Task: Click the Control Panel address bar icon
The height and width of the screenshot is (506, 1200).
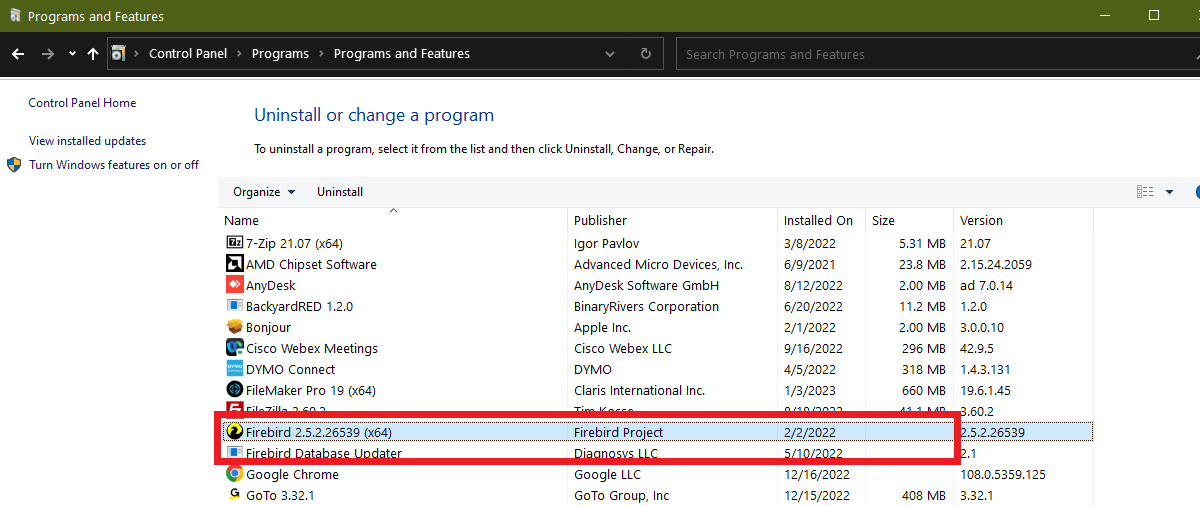Action: 119,54
